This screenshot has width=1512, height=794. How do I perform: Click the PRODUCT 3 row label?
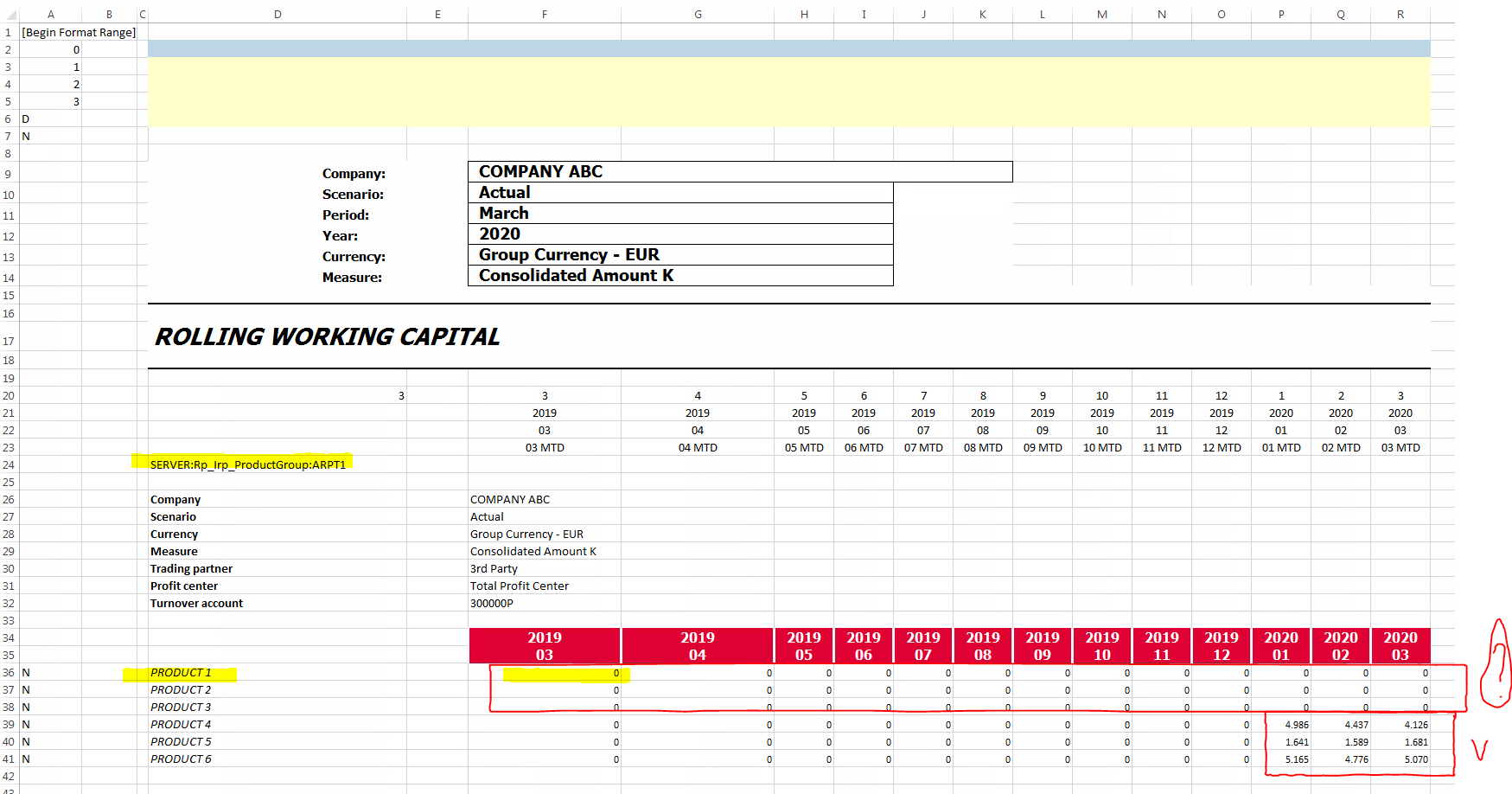point(181,707)
